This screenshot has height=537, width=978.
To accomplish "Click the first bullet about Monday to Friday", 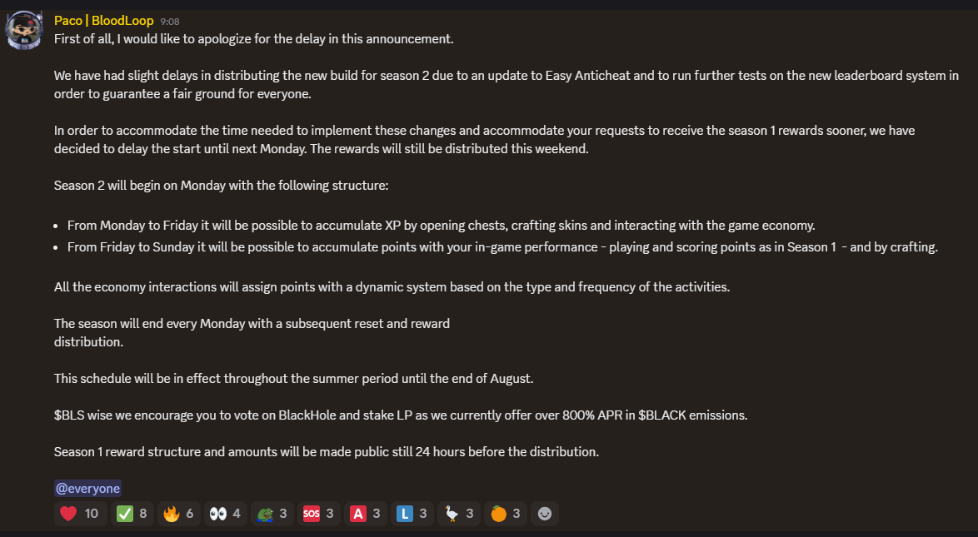I will (441, 226).
